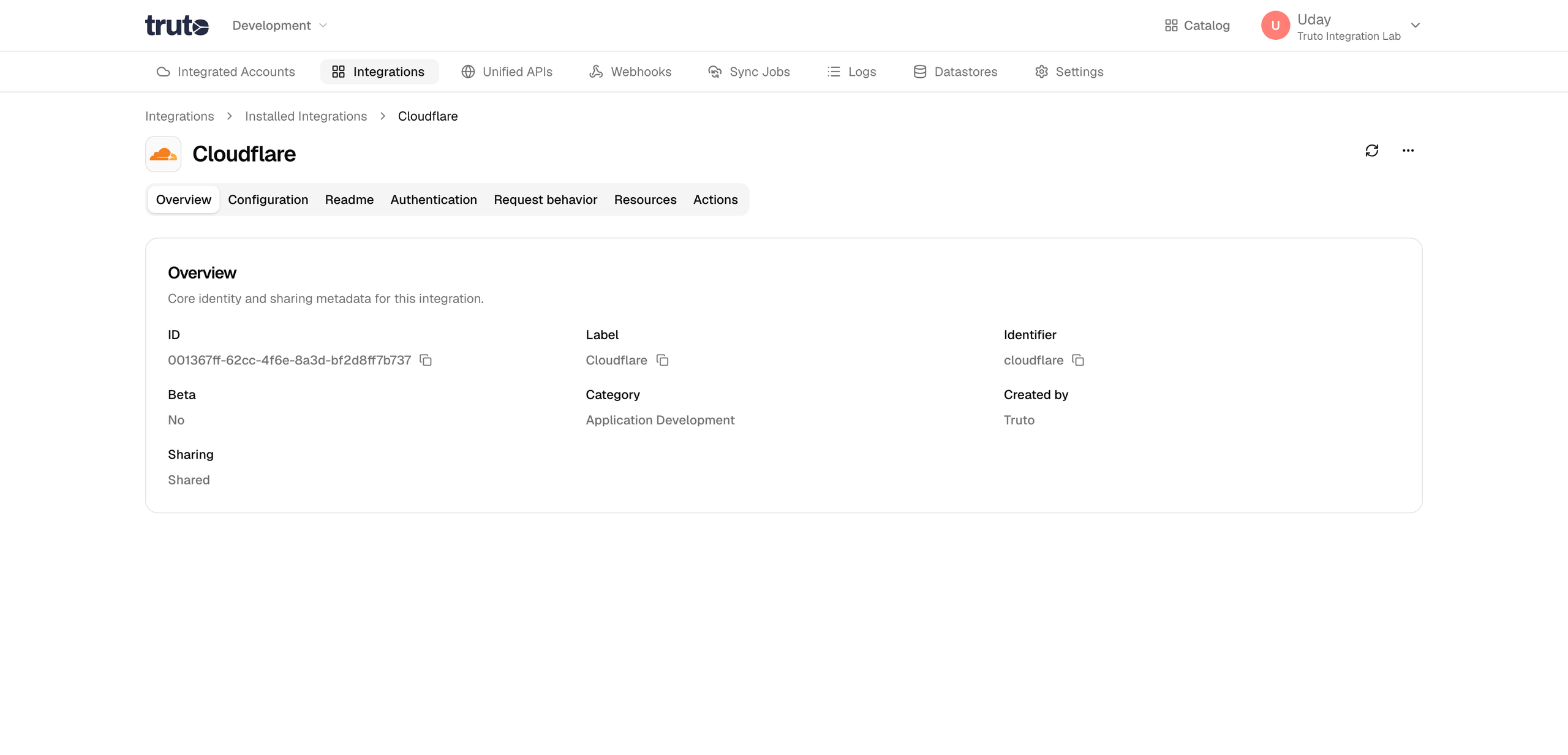The width and height of the screenshot is (1568, 755).
Task: Click the Sync Jobs icon
Action: 714,72
